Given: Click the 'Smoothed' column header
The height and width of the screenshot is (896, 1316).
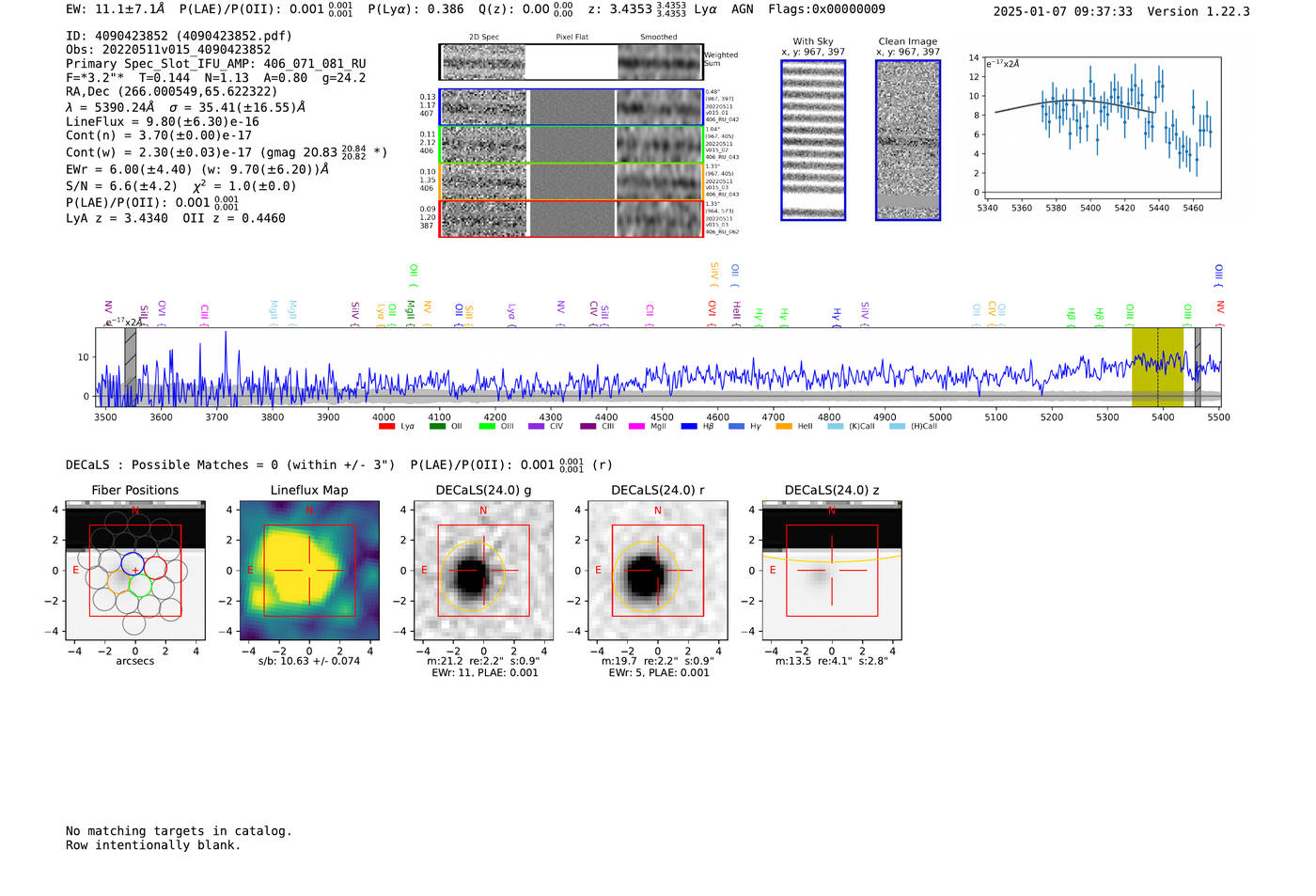Looking at the screenshot, I should (658, 38).
